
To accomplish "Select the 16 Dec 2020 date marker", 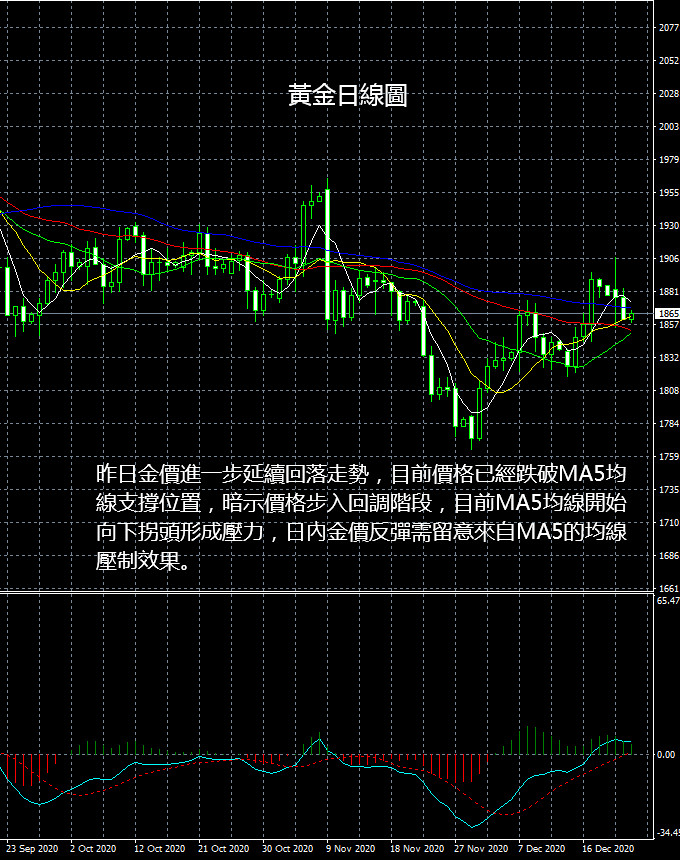I will (608, 848).
